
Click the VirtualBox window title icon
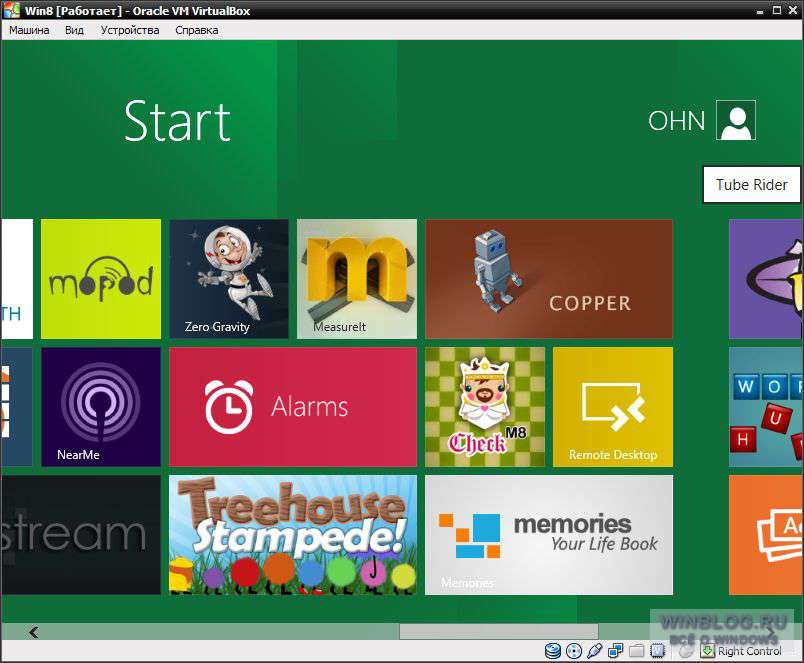click(x=11, y=10)
